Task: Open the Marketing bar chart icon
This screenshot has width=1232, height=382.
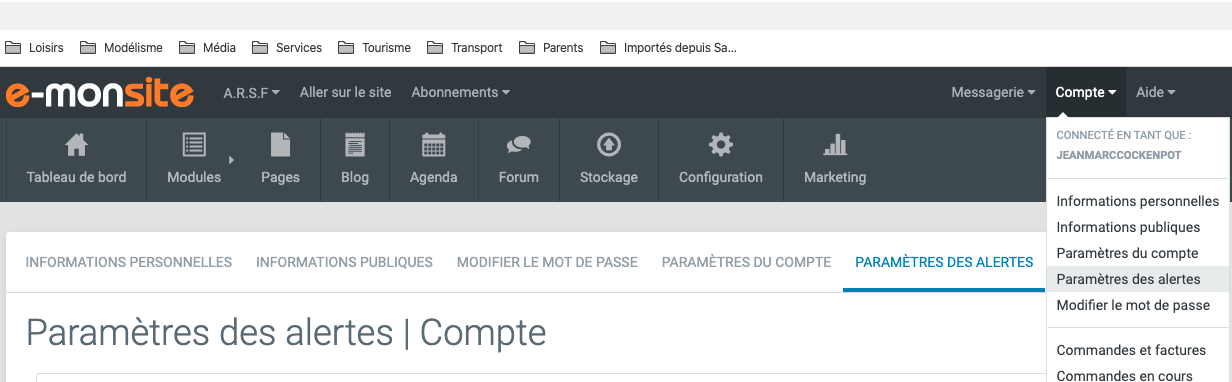Action: 835,145
